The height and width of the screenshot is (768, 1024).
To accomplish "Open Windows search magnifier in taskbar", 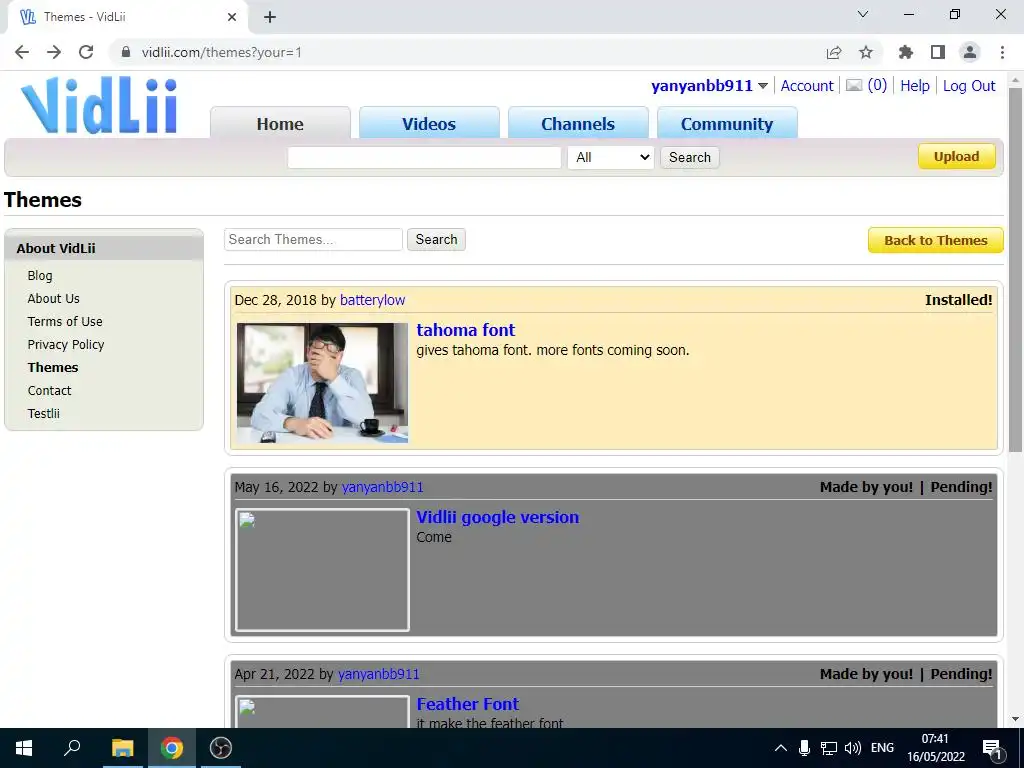I will click(72, 748).
